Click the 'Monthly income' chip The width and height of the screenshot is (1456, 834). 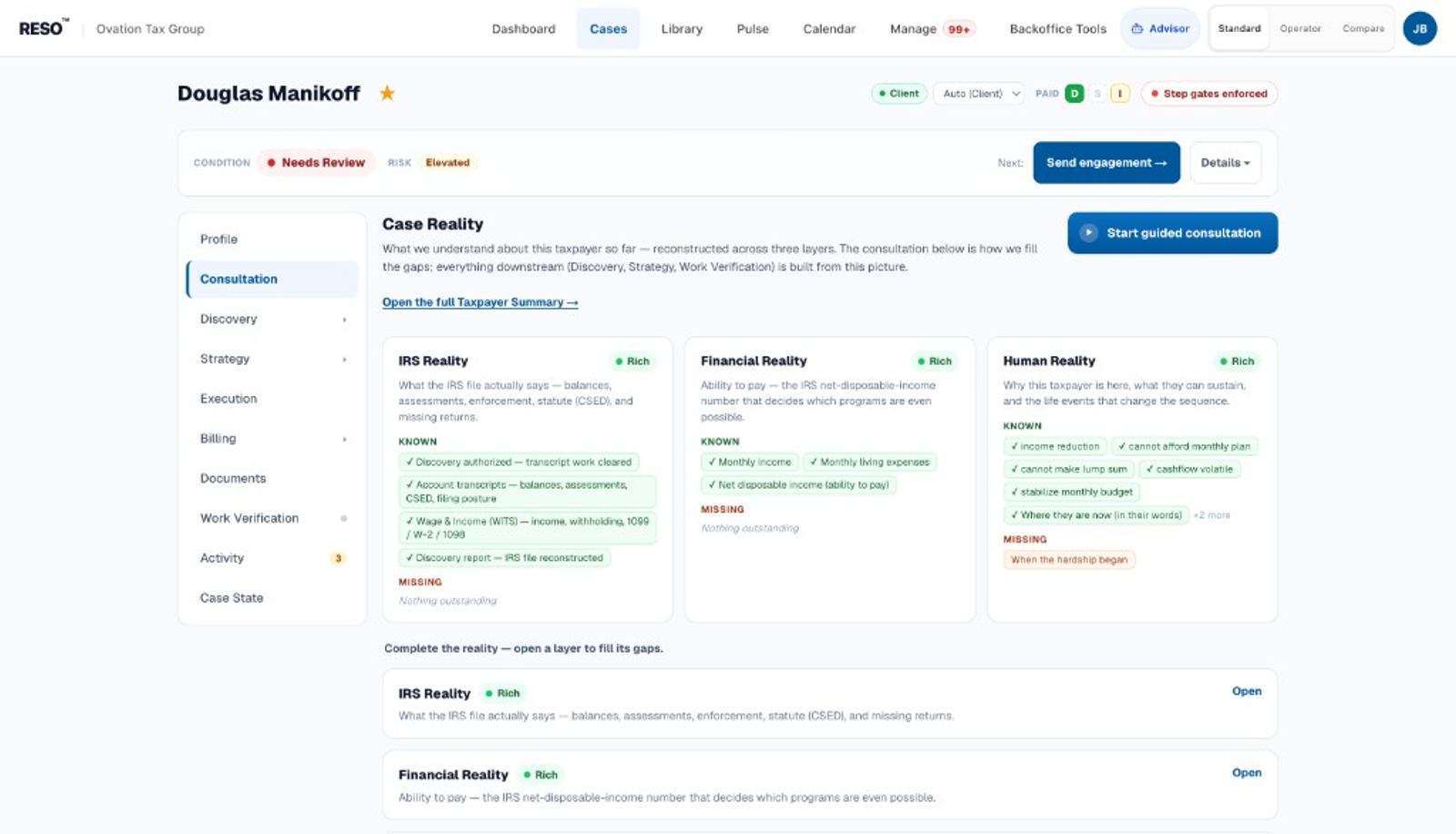pyautogui.click(x=750, y=462)
